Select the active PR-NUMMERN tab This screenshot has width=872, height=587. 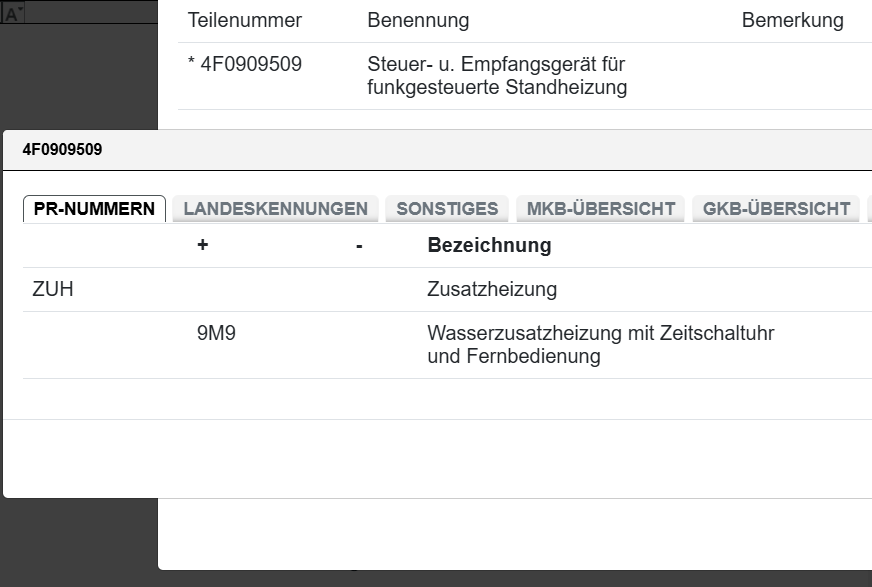coord(94,208)
